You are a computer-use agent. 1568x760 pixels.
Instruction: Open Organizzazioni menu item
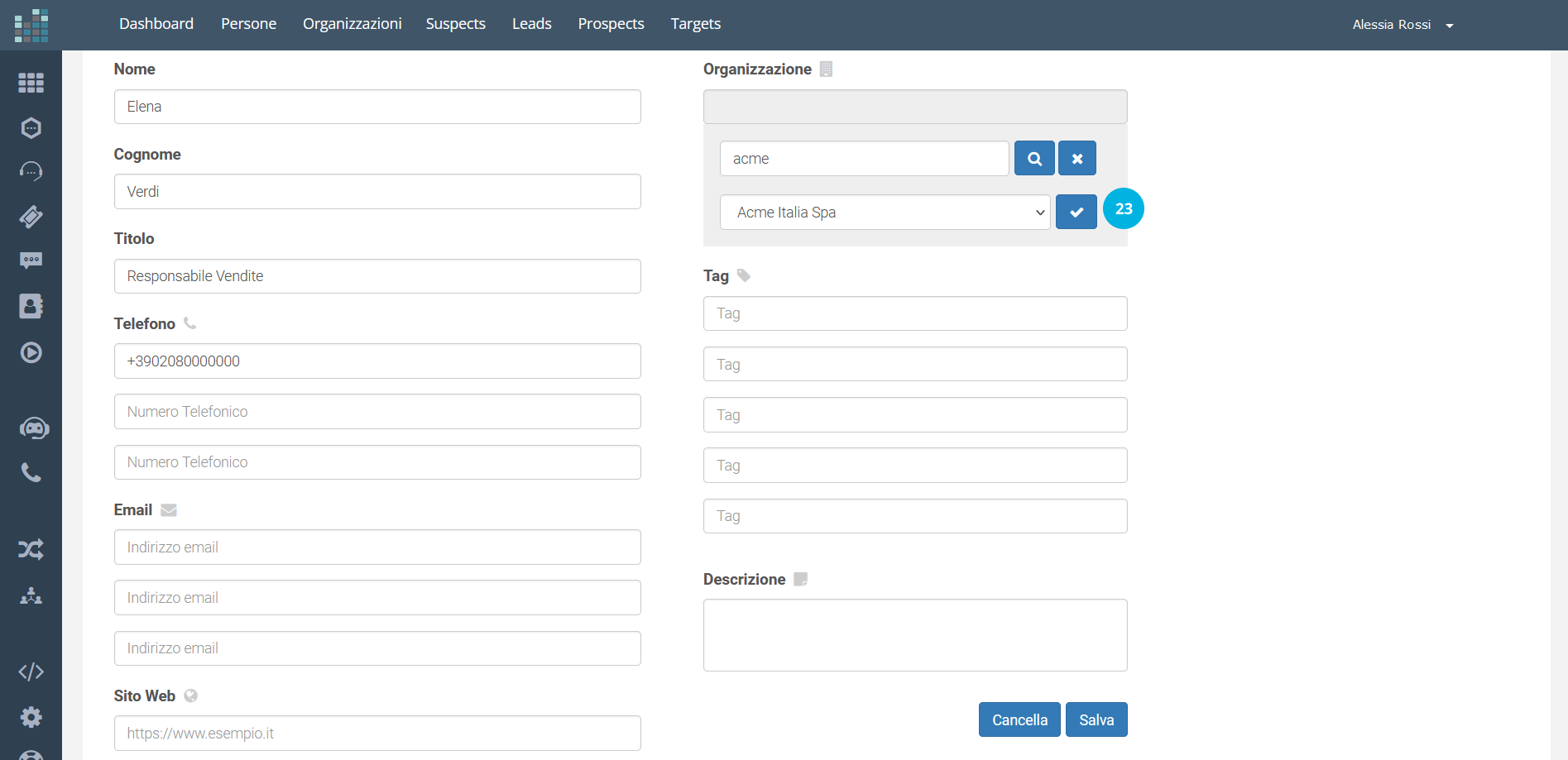pos(352,24)
